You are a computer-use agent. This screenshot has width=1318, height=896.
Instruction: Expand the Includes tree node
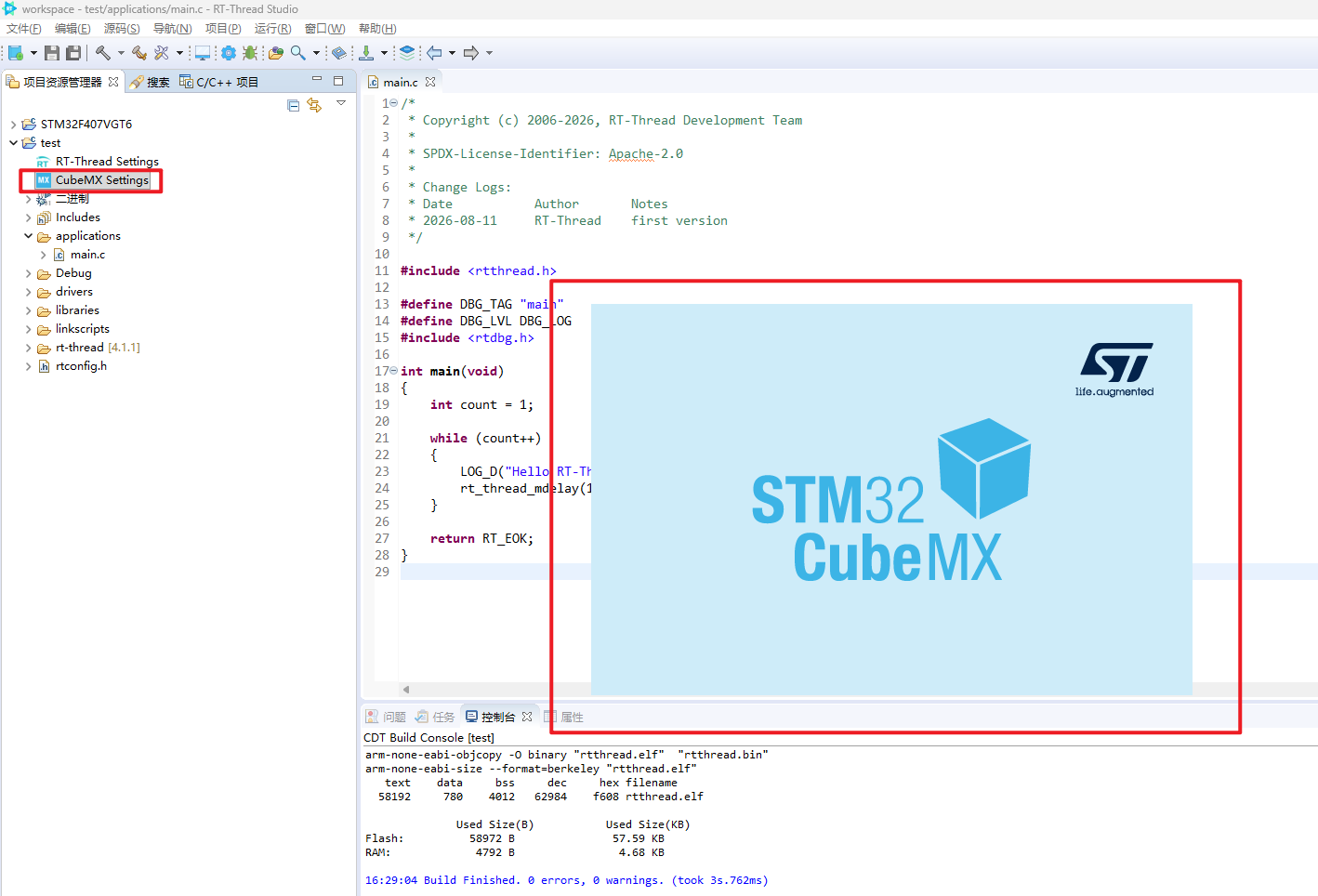point(28,217)
